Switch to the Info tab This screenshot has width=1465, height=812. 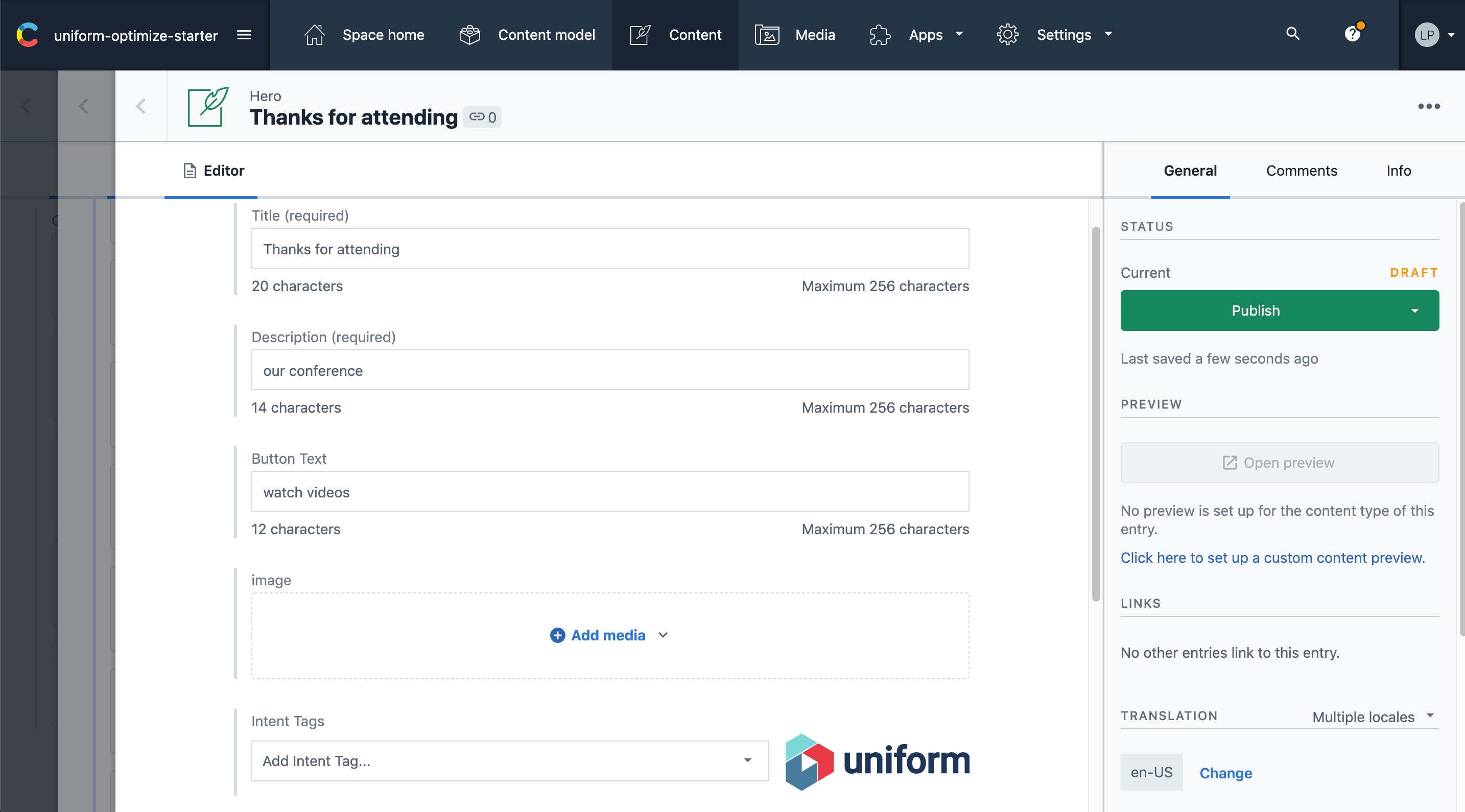click(x=1399, y=171)
